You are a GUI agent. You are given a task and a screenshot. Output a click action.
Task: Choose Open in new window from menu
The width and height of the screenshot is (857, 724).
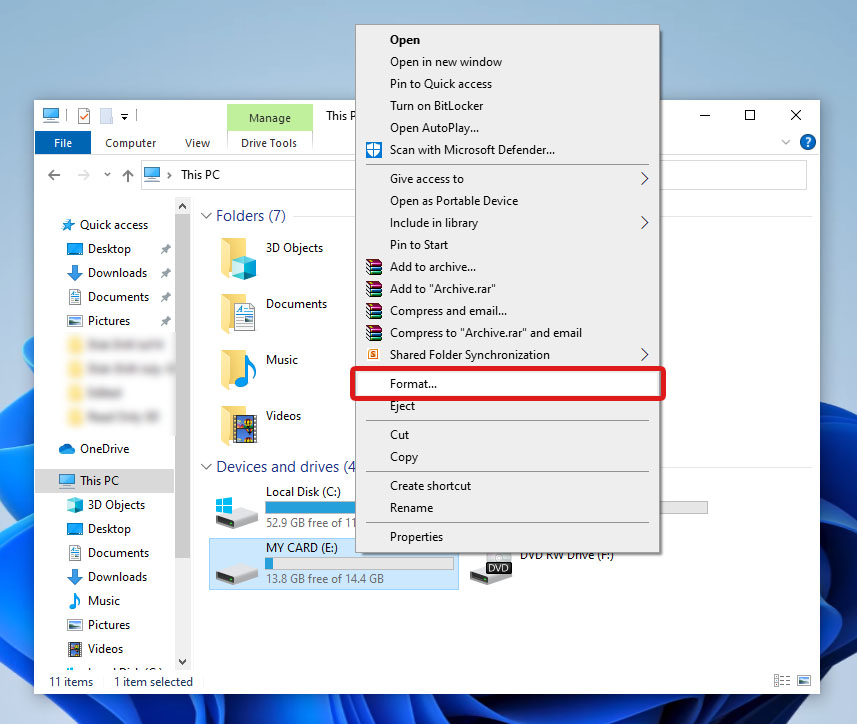click(x=446, y=62)
